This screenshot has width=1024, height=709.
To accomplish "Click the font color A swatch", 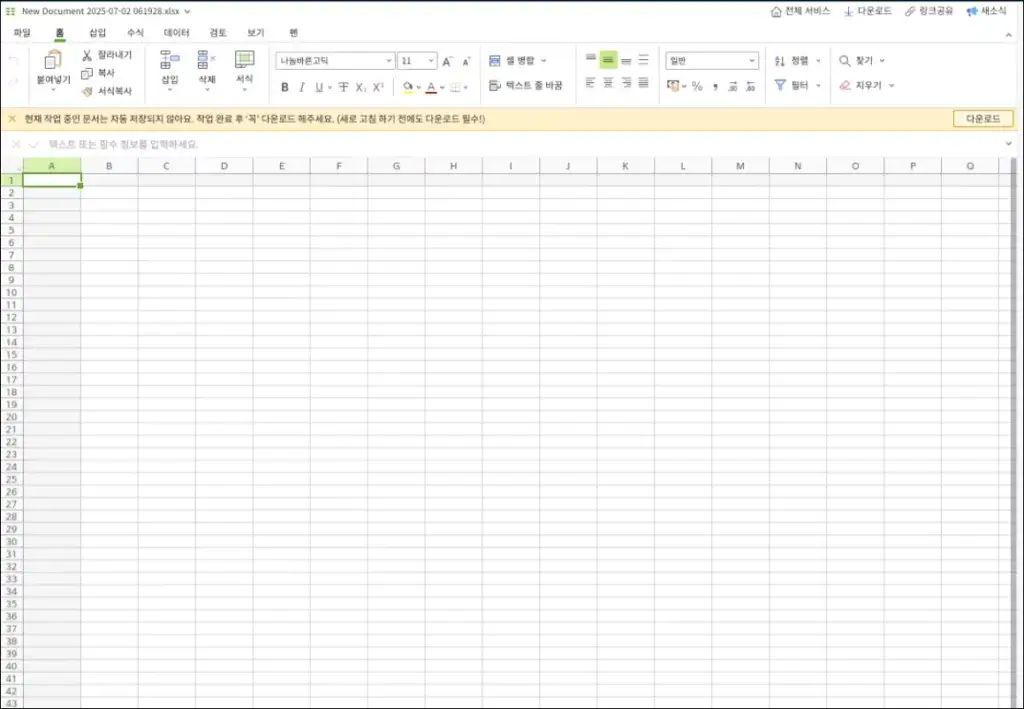I will click(x=431, y=87).
